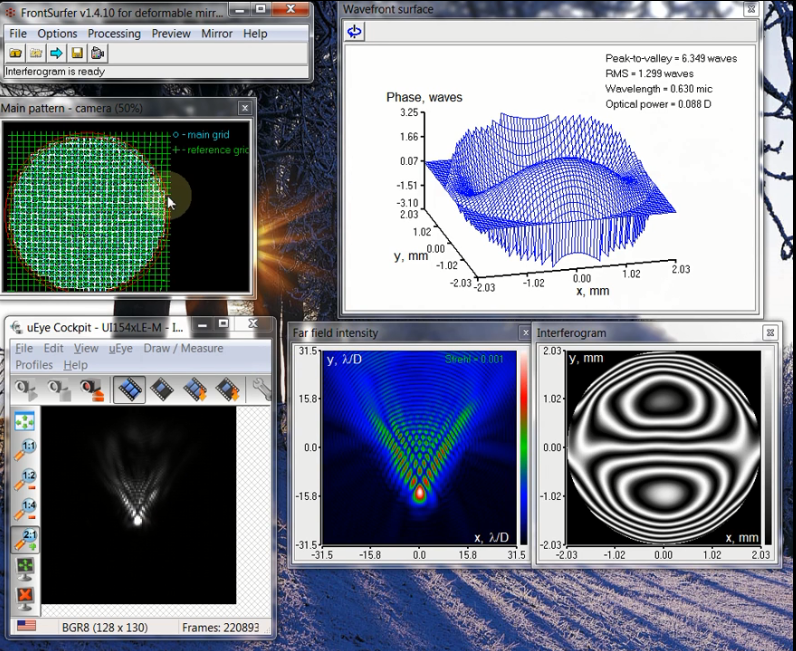This screenshot has height=651, width=796.
Task: Click the second grey camera icon in uEye Cockpit
Action: [58, 390]
